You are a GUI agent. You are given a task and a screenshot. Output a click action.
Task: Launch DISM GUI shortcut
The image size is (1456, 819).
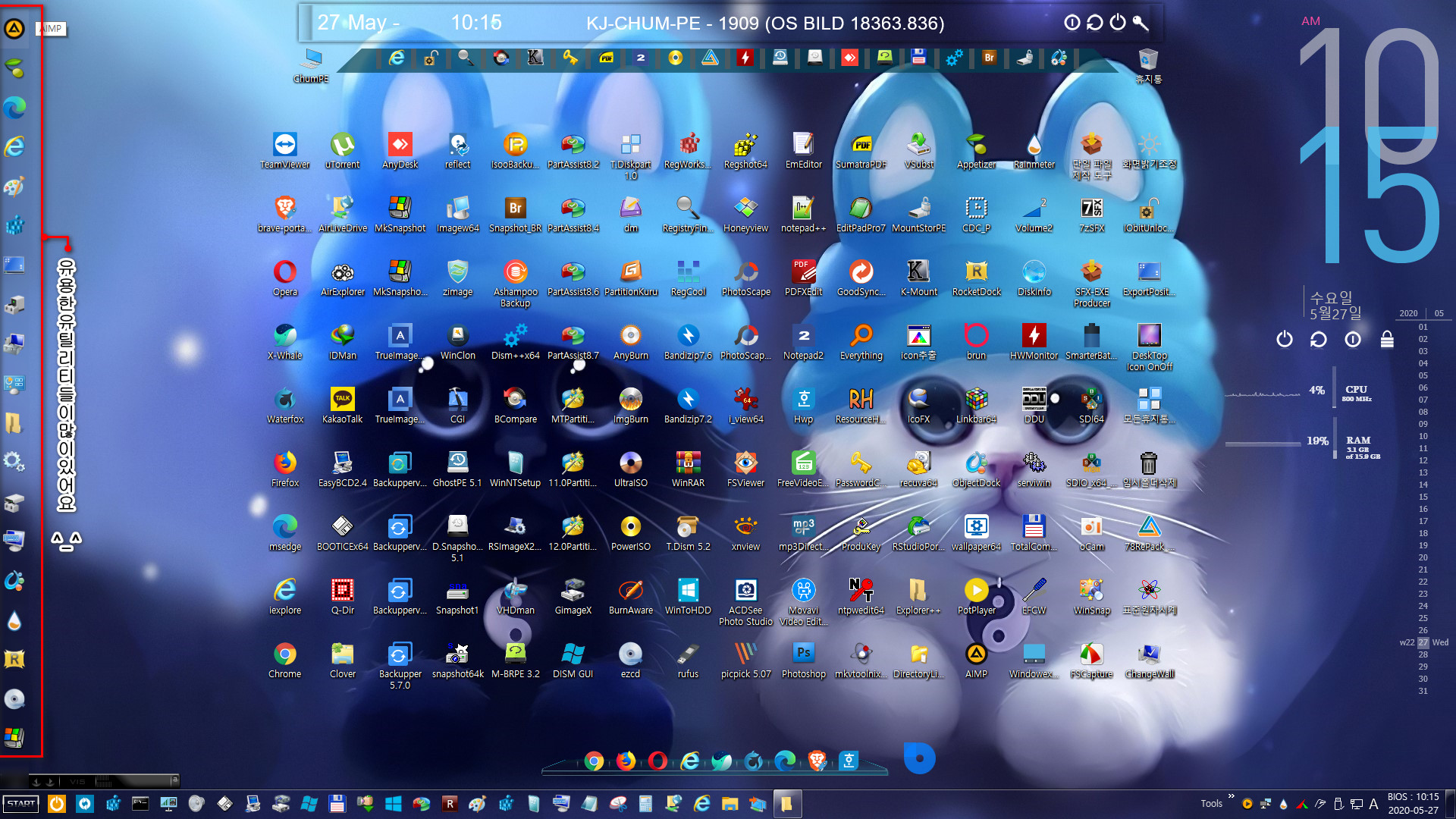[573, 660]
